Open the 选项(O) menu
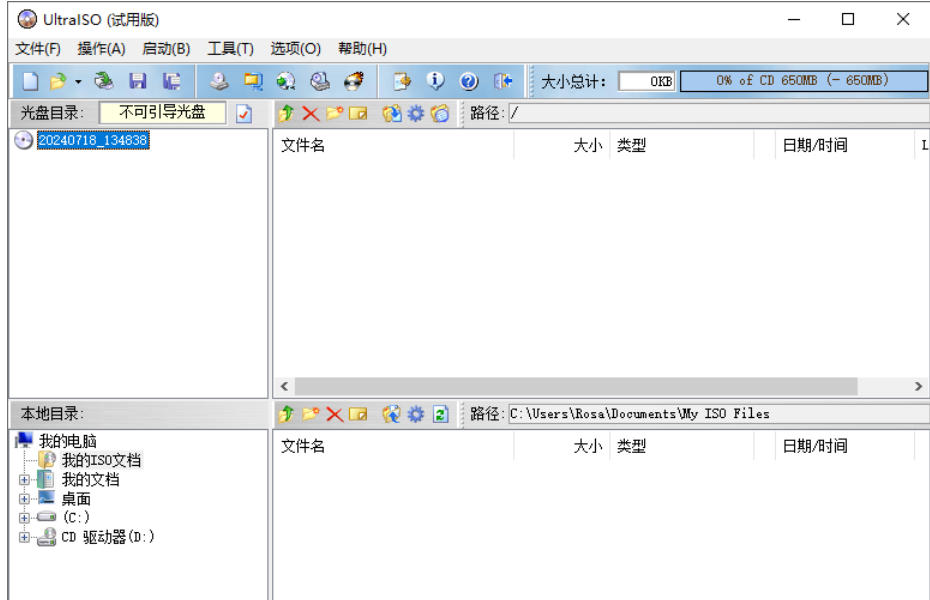Viewport: 930px width, 600px height. click(295, 49)
